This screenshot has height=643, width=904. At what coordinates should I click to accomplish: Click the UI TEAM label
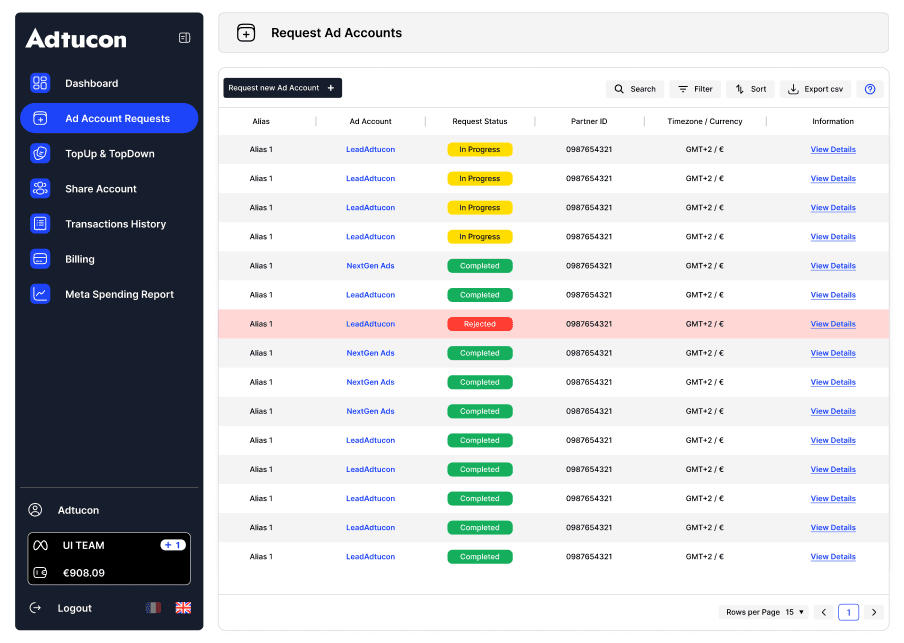pos(83,545)
